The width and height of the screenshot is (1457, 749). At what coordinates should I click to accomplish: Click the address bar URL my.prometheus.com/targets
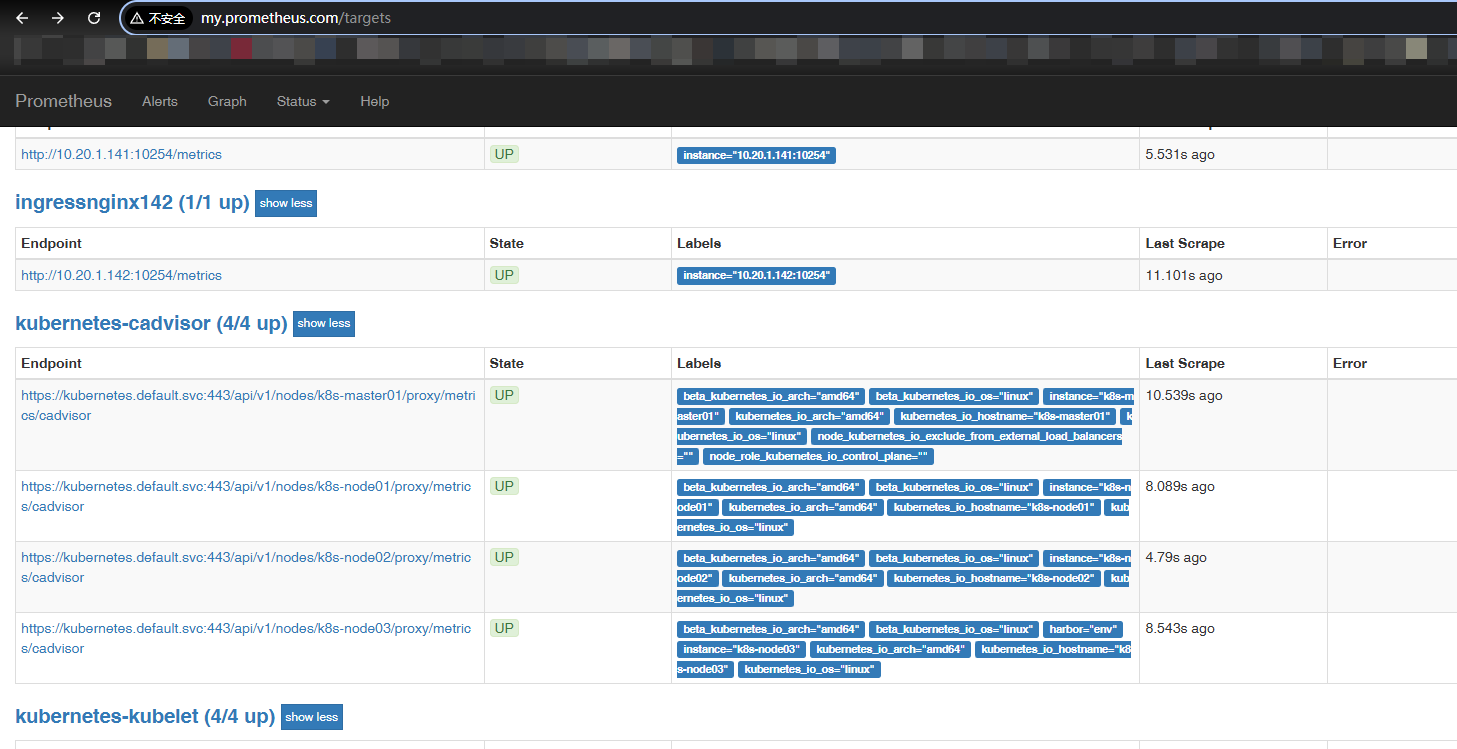[x=296, y=18]
